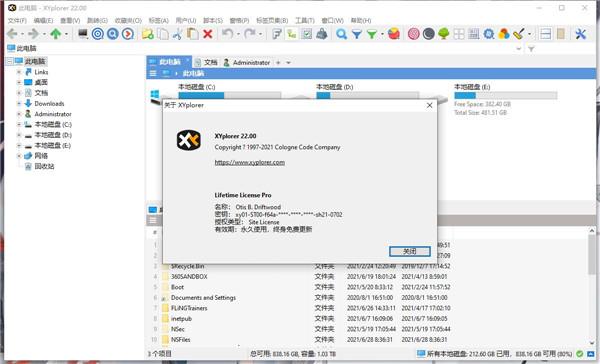600x364 pixels.
Task: Click the Undo toolbar icon
Action: pos(228,34)
